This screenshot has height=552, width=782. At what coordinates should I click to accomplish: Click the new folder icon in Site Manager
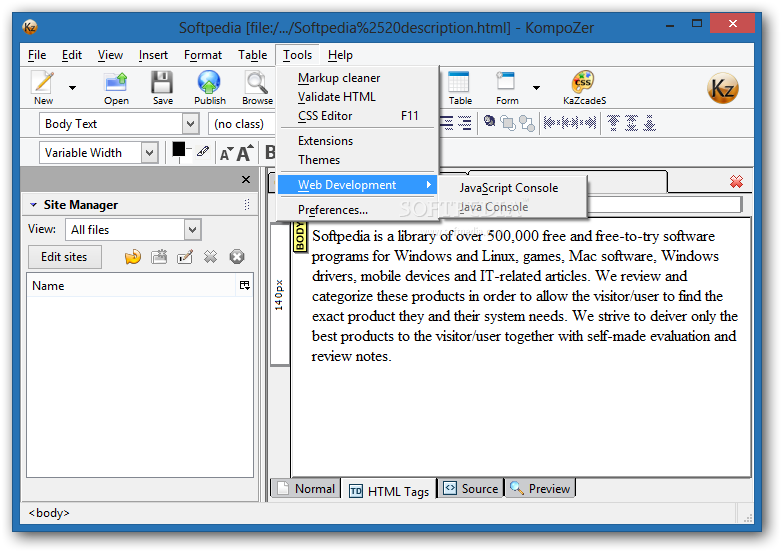click(159, 257)
